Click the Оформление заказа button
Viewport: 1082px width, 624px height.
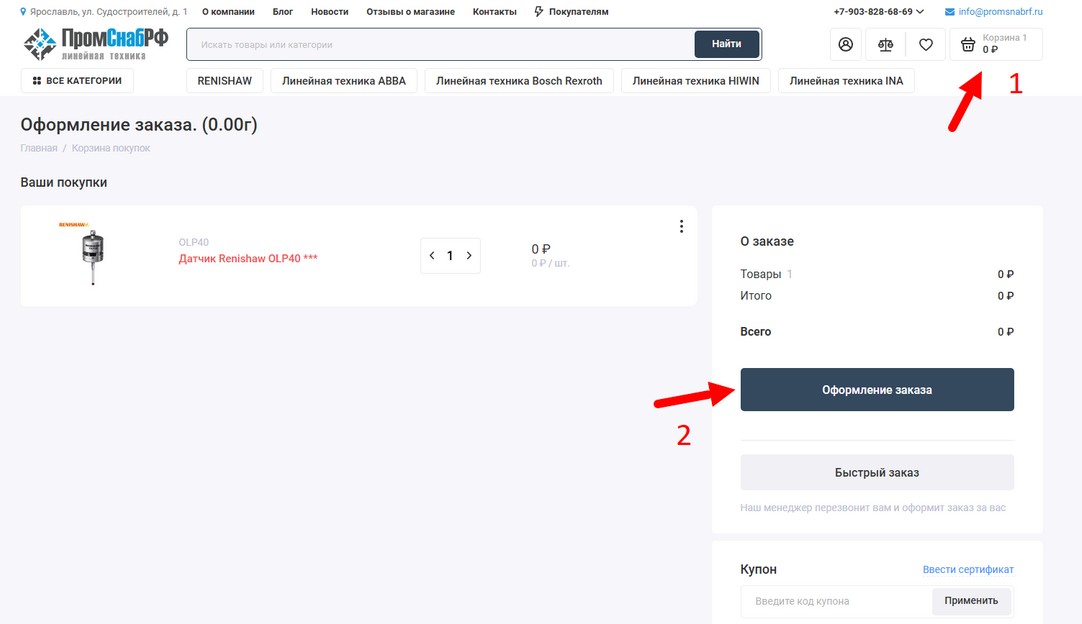point(877,390)
